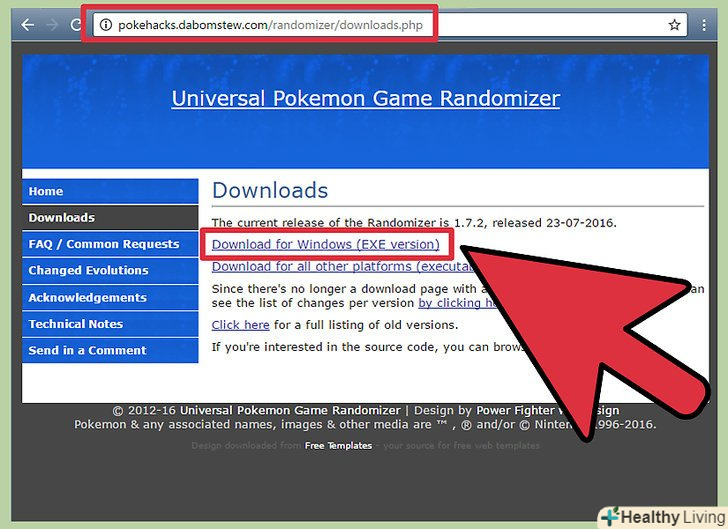Select the Downloads sidebar item
Viewport: 728px width, 529px height.
coord(110,217)
